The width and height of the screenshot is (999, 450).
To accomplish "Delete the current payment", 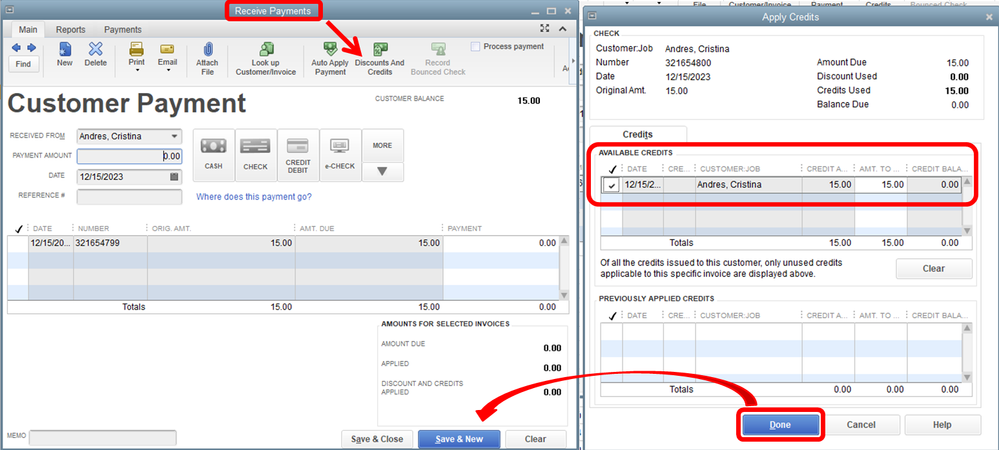I will [x=96, y=54].
